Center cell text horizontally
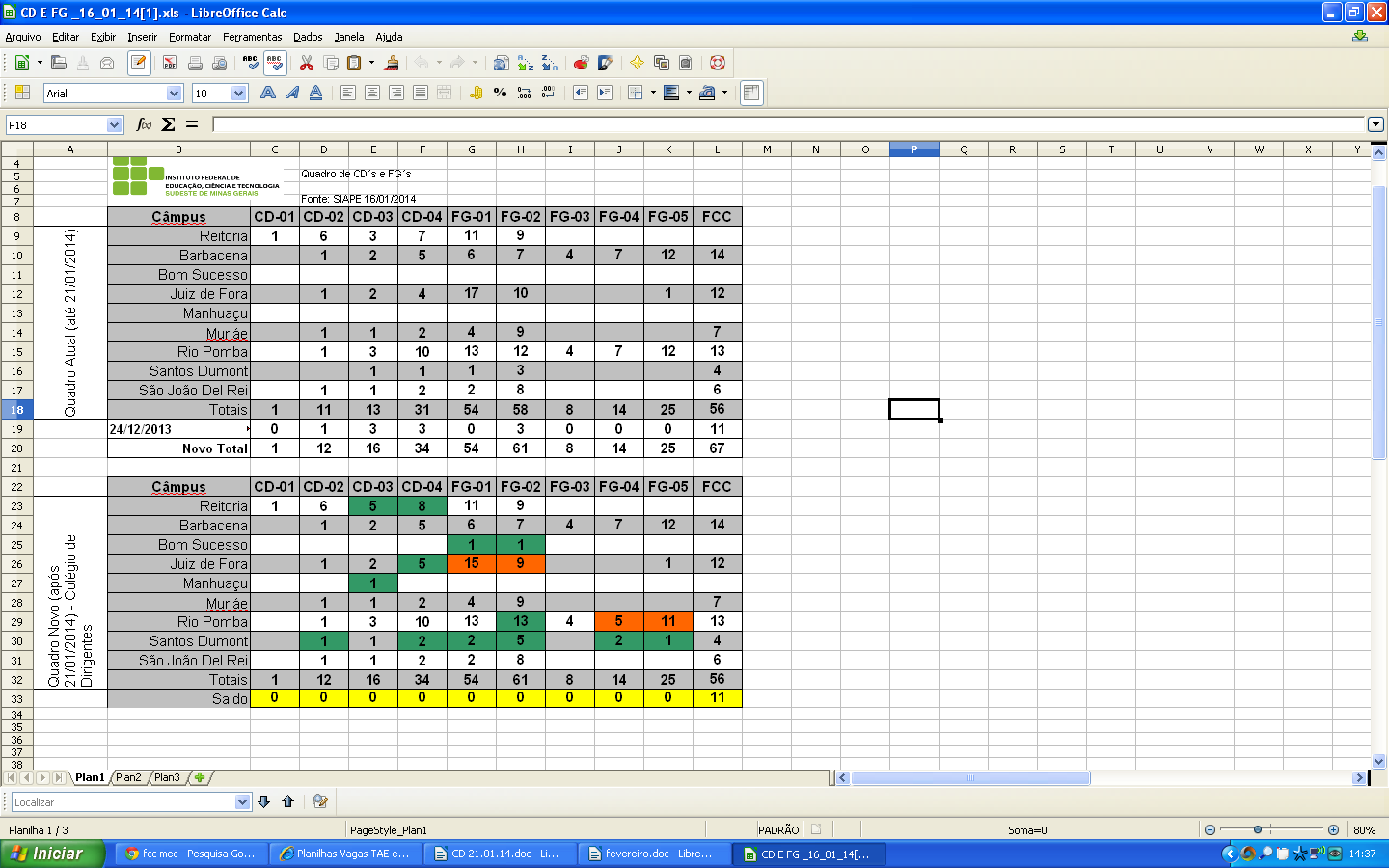The image size is (1389, 868). pyautogui.click(x=372, y=93)
